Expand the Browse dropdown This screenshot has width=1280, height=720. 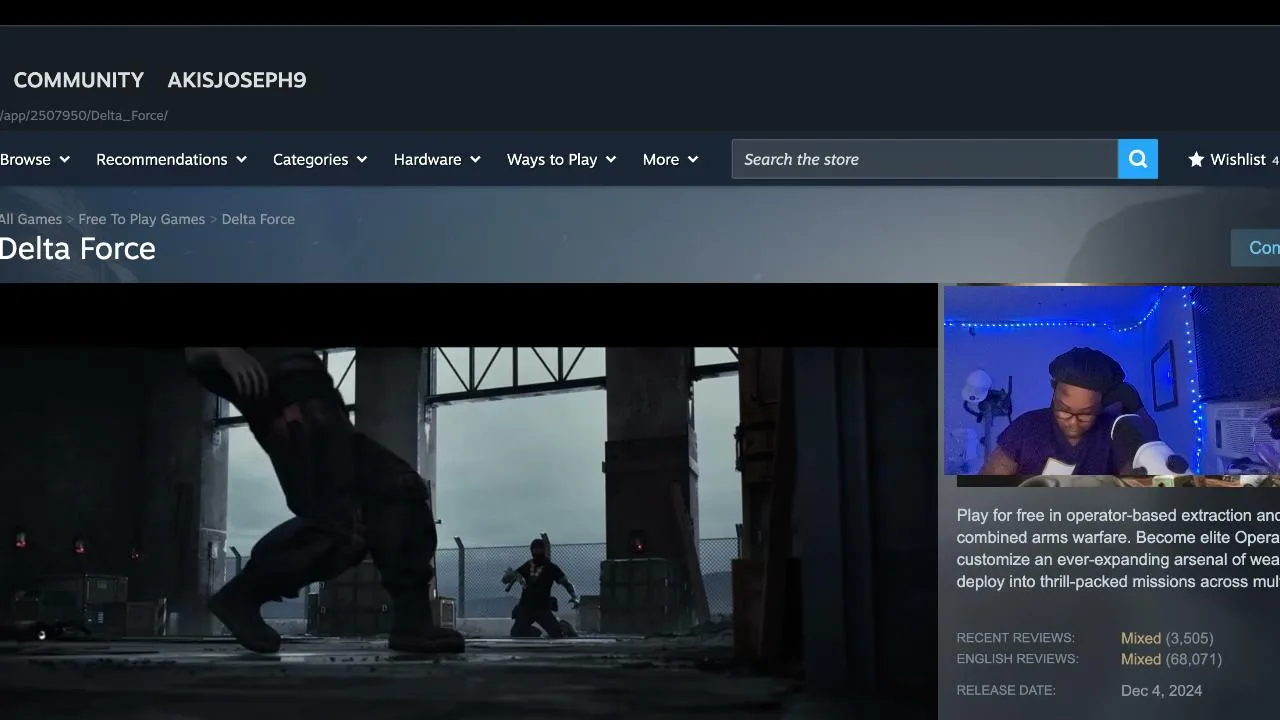35,159
